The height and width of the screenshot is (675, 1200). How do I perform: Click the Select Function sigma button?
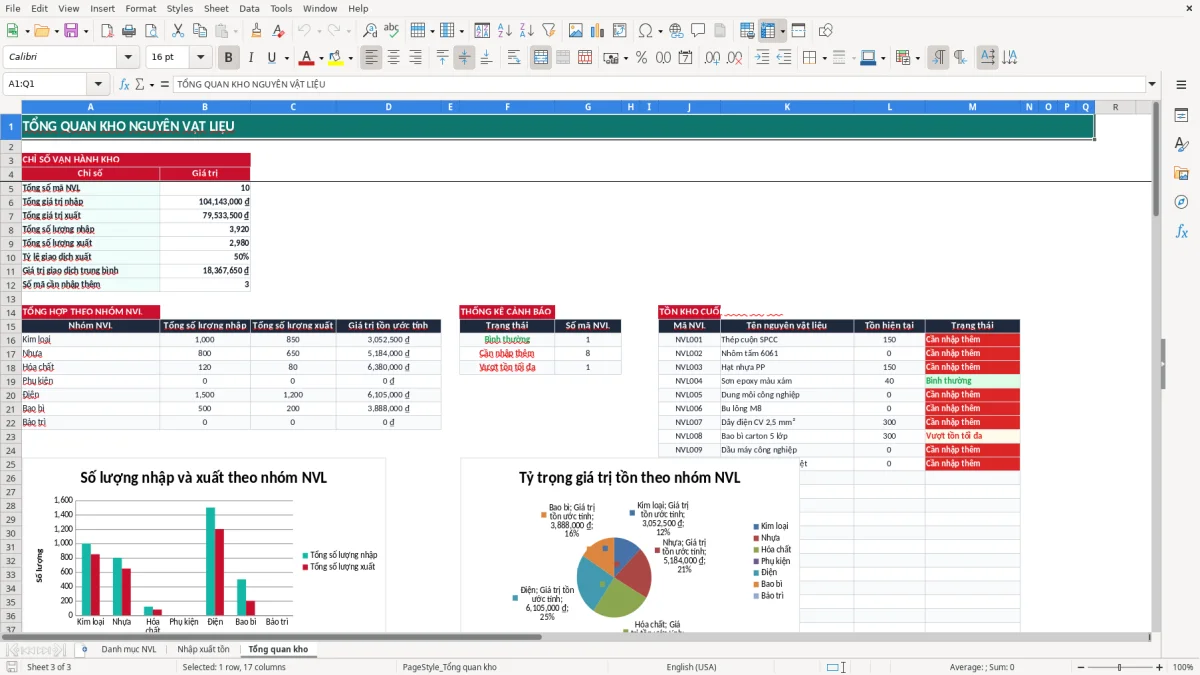139,84
